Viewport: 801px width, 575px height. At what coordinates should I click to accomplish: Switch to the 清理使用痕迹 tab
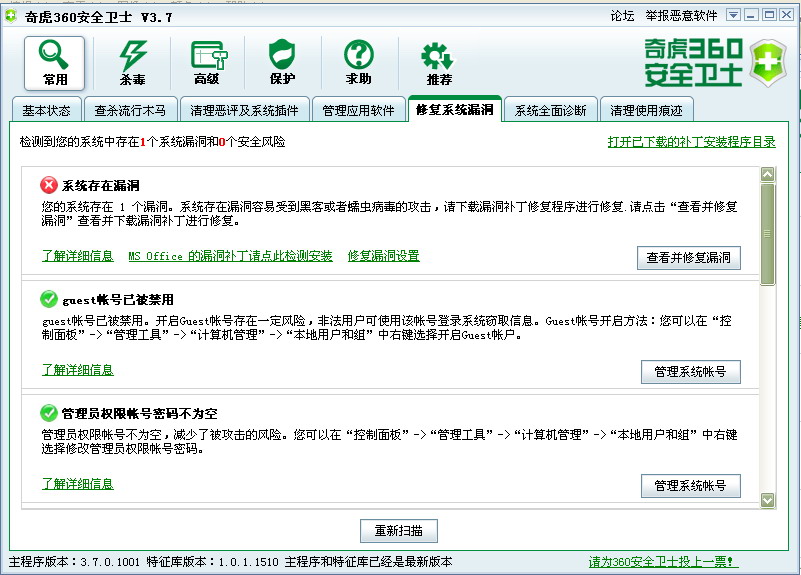(646, 110)
